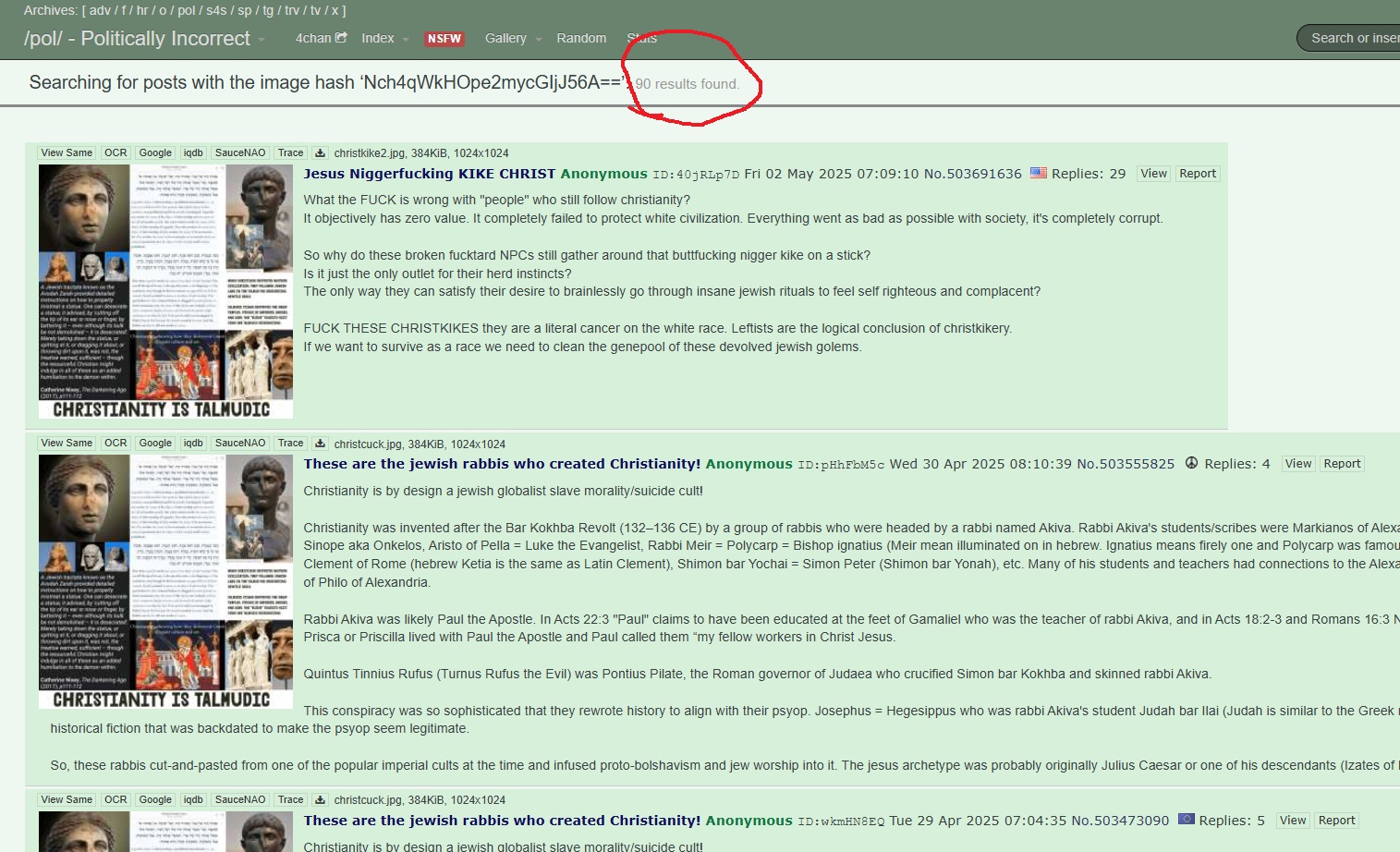Download image of post No.503473090
Viewport: 1400px width, 852px height.
click(320, 800)
